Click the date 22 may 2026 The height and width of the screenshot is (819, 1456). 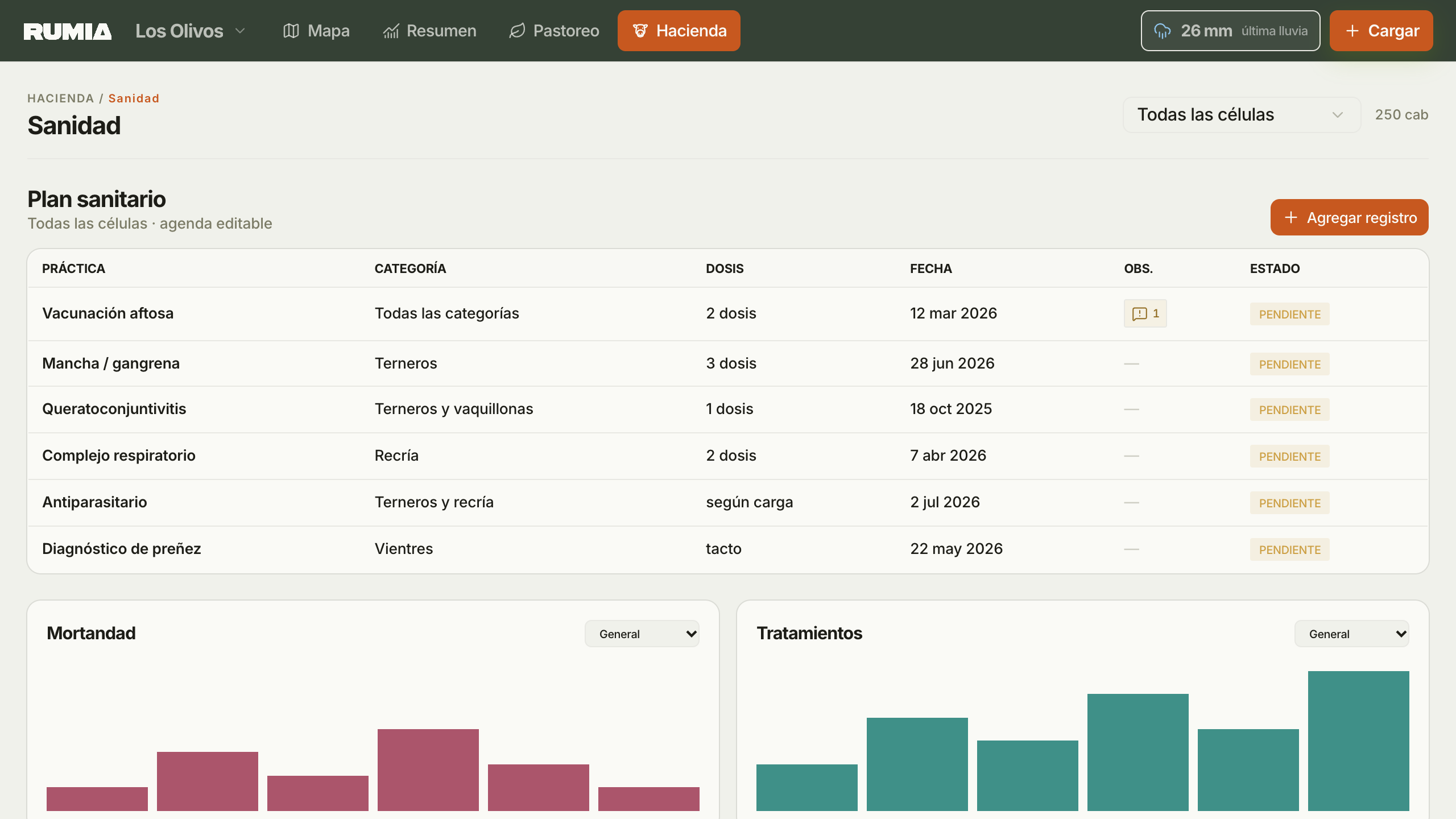pyautogui.click(x=957, y=549)
